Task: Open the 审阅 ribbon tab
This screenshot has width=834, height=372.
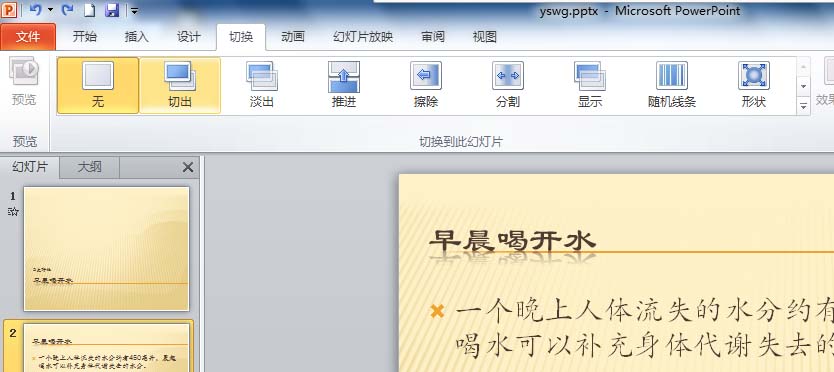Action: click(432, 37)
